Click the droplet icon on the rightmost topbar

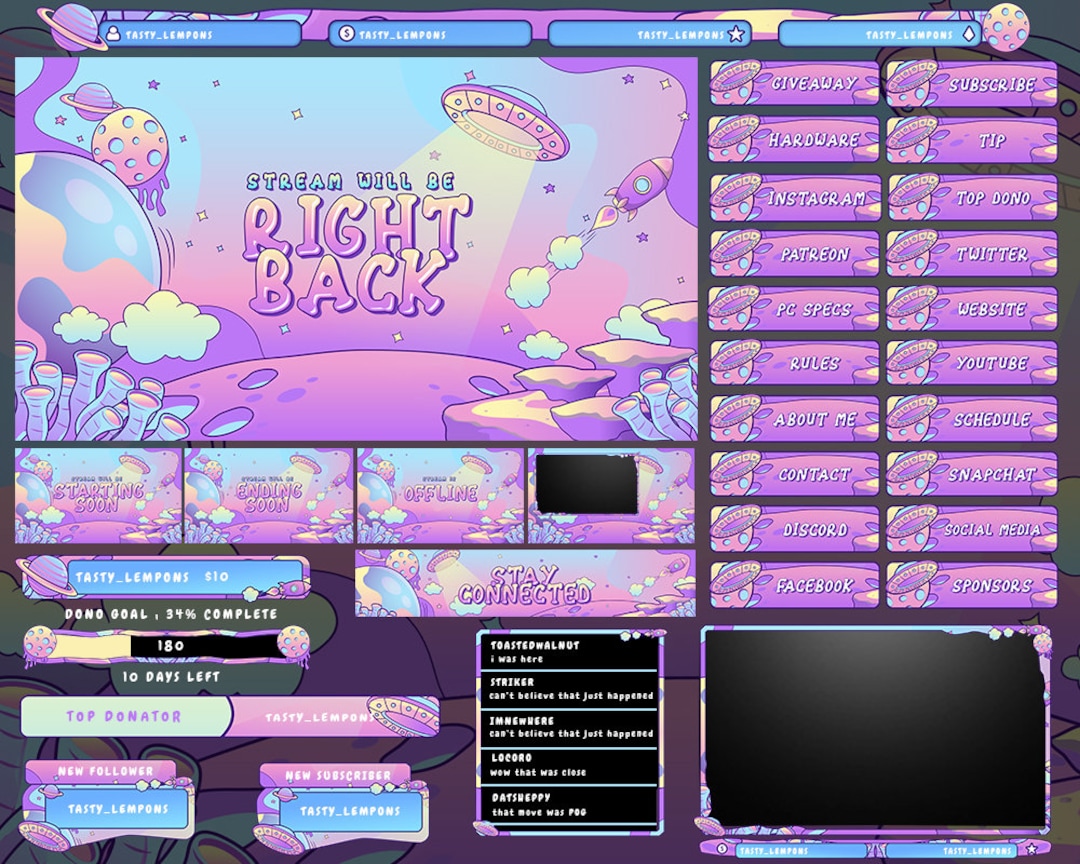(969, 33)
